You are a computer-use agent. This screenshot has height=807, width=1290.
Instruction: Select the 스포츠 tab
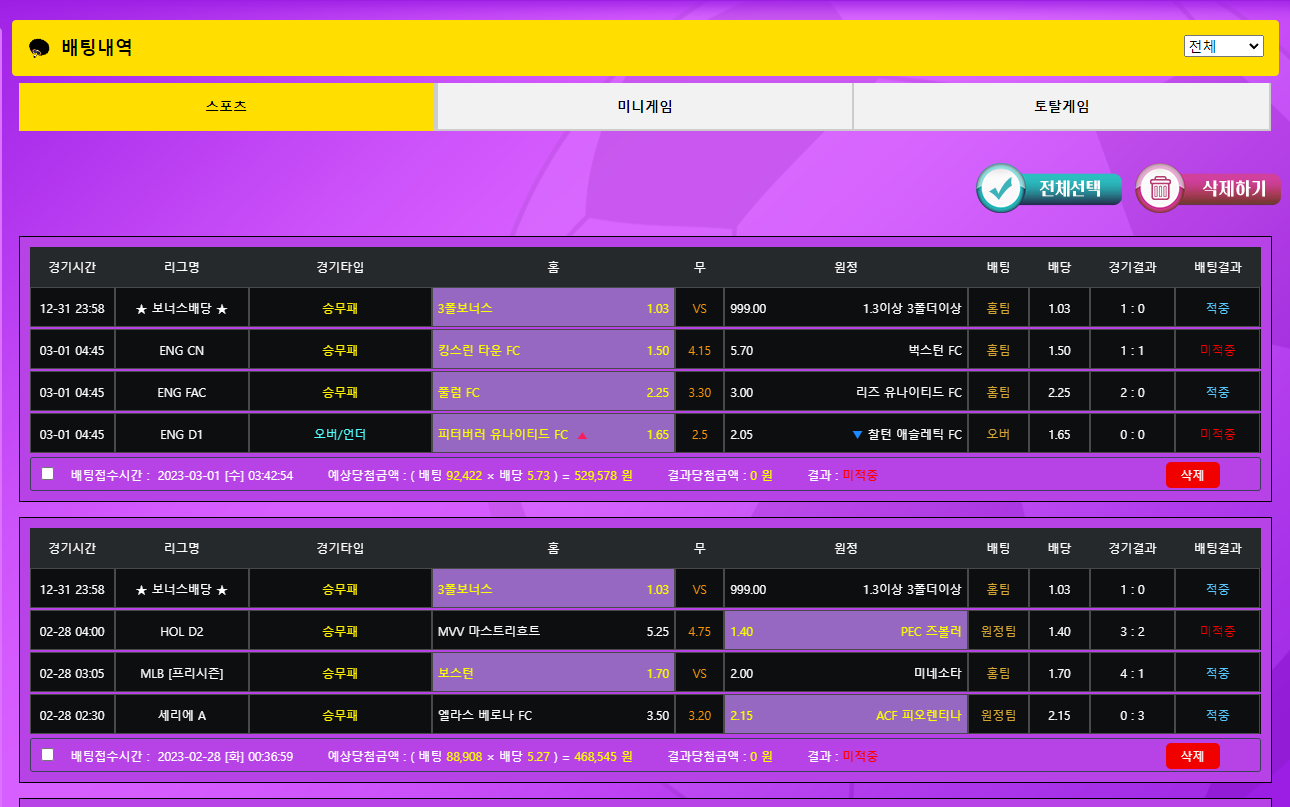[226, 107]
